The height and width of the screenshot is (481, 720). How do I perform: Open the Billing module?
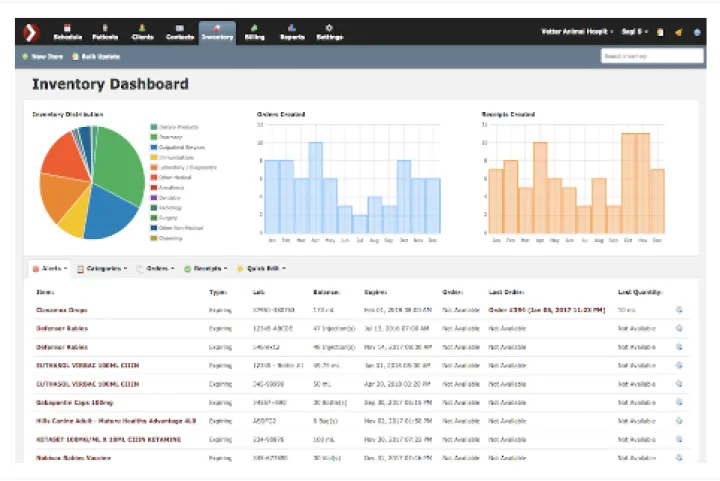point(255,32)
